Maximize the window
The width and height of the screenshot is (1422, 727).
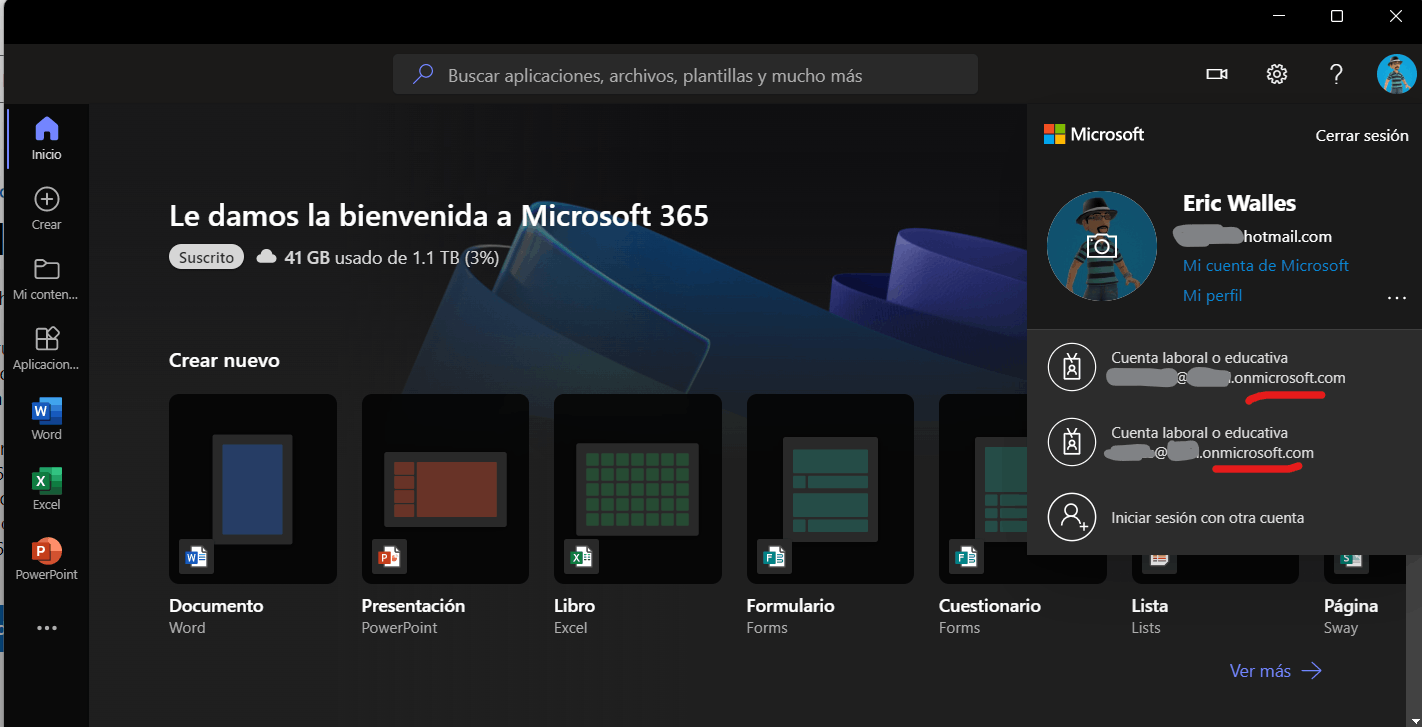coord(1337,15)
